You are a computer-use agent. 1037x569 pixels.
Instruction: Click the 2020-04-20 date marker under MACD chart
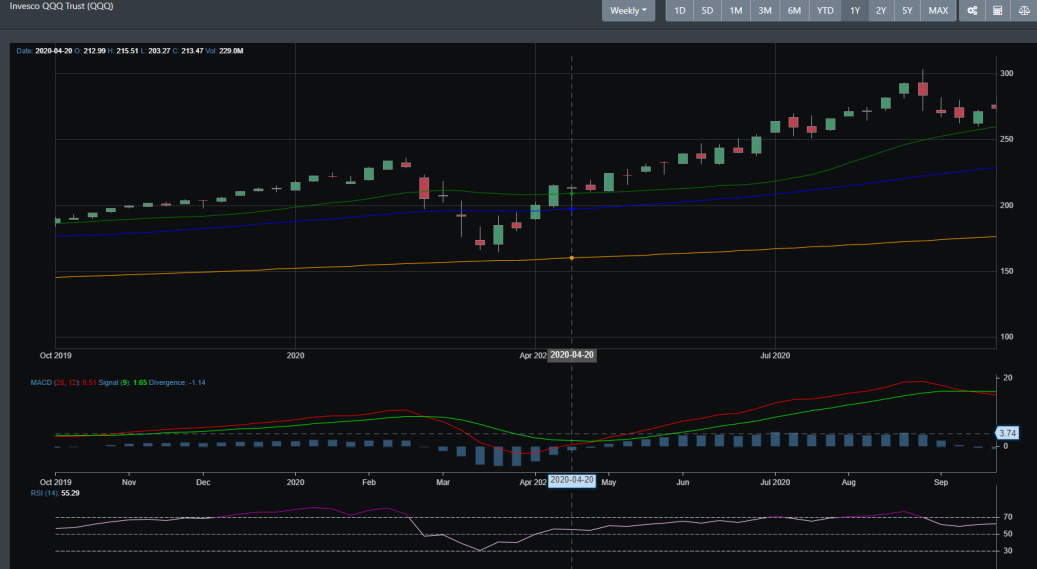(x=572, y=480)
